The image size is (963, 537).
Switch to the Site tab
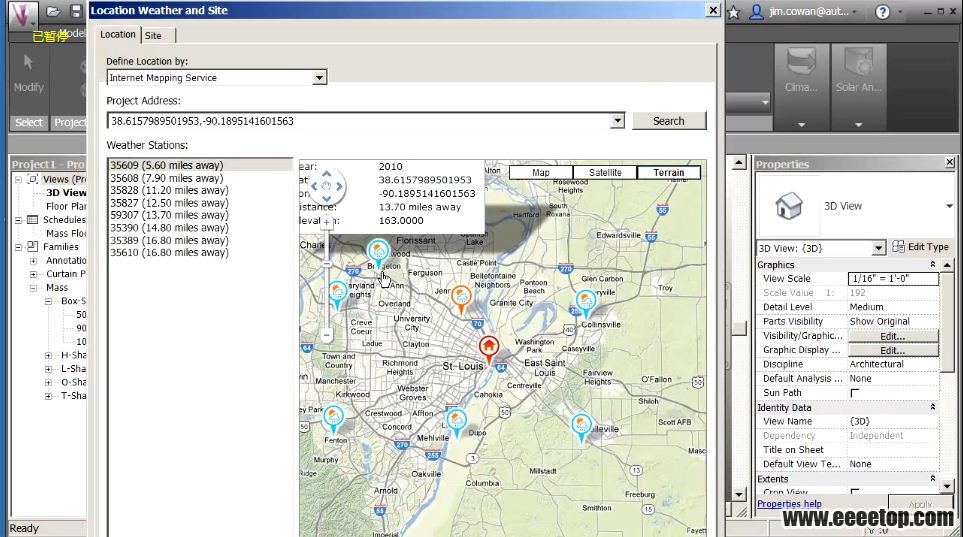(x=153, y=36)
